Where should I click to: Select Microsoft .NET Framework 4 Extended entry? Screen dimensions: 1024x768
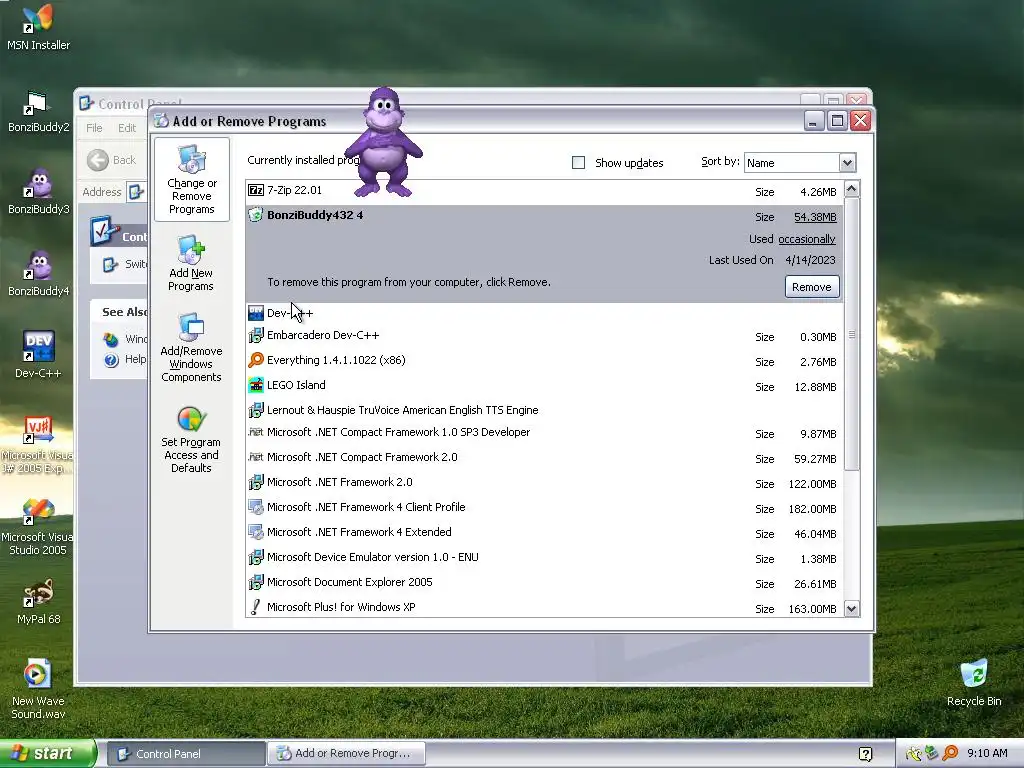coord(545,533)
